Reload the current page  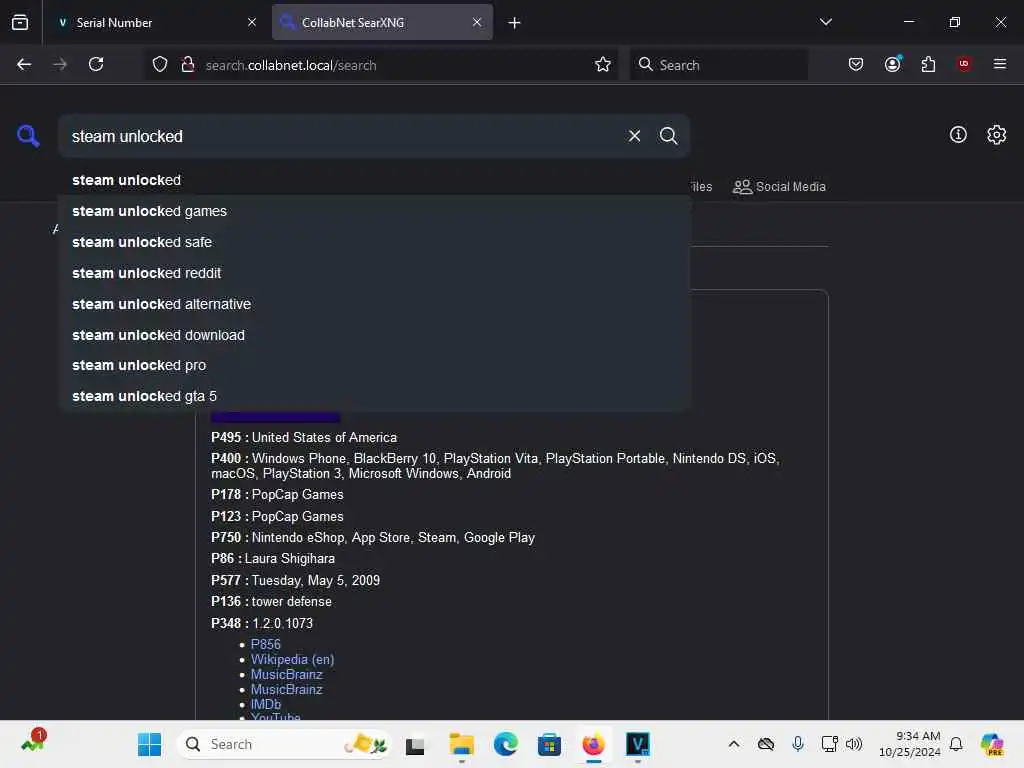[x=96, y=64]
